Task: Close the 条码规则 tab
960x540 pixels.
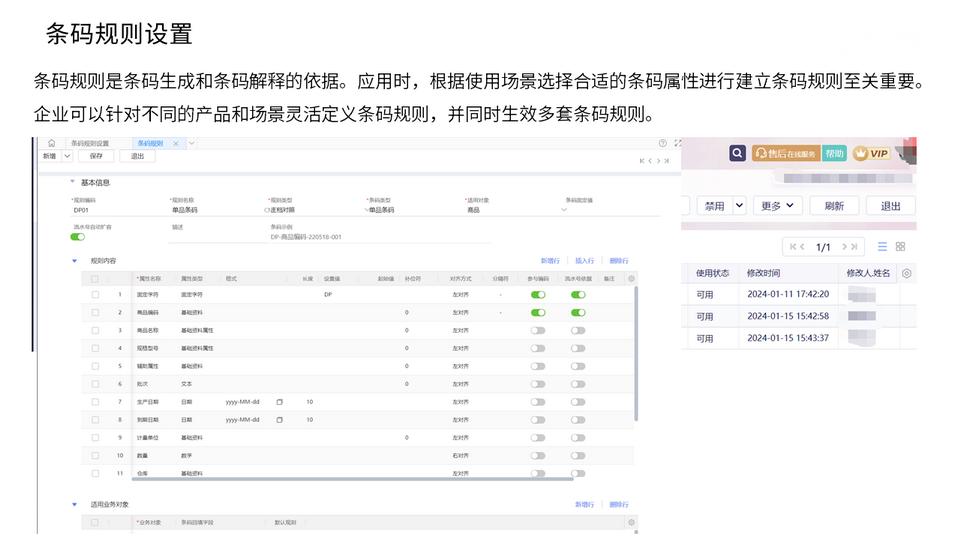Action: pyautogui.click(x=176, y=144)
